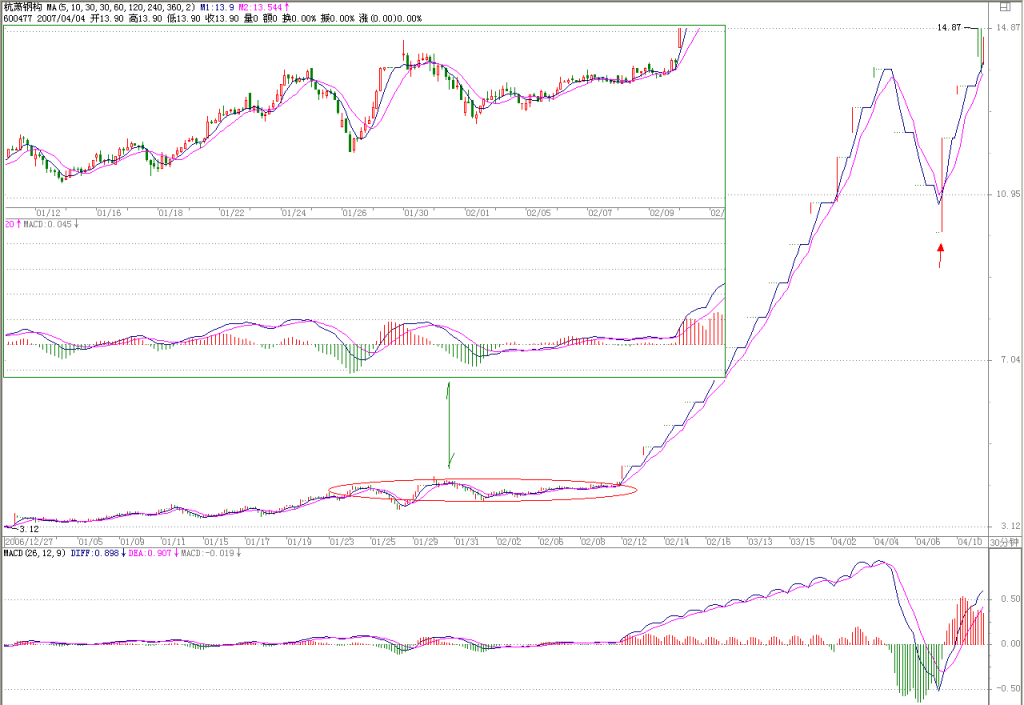
Task: Open the MACD(26,12,9) indicator parameters
Action: point(35,553)
